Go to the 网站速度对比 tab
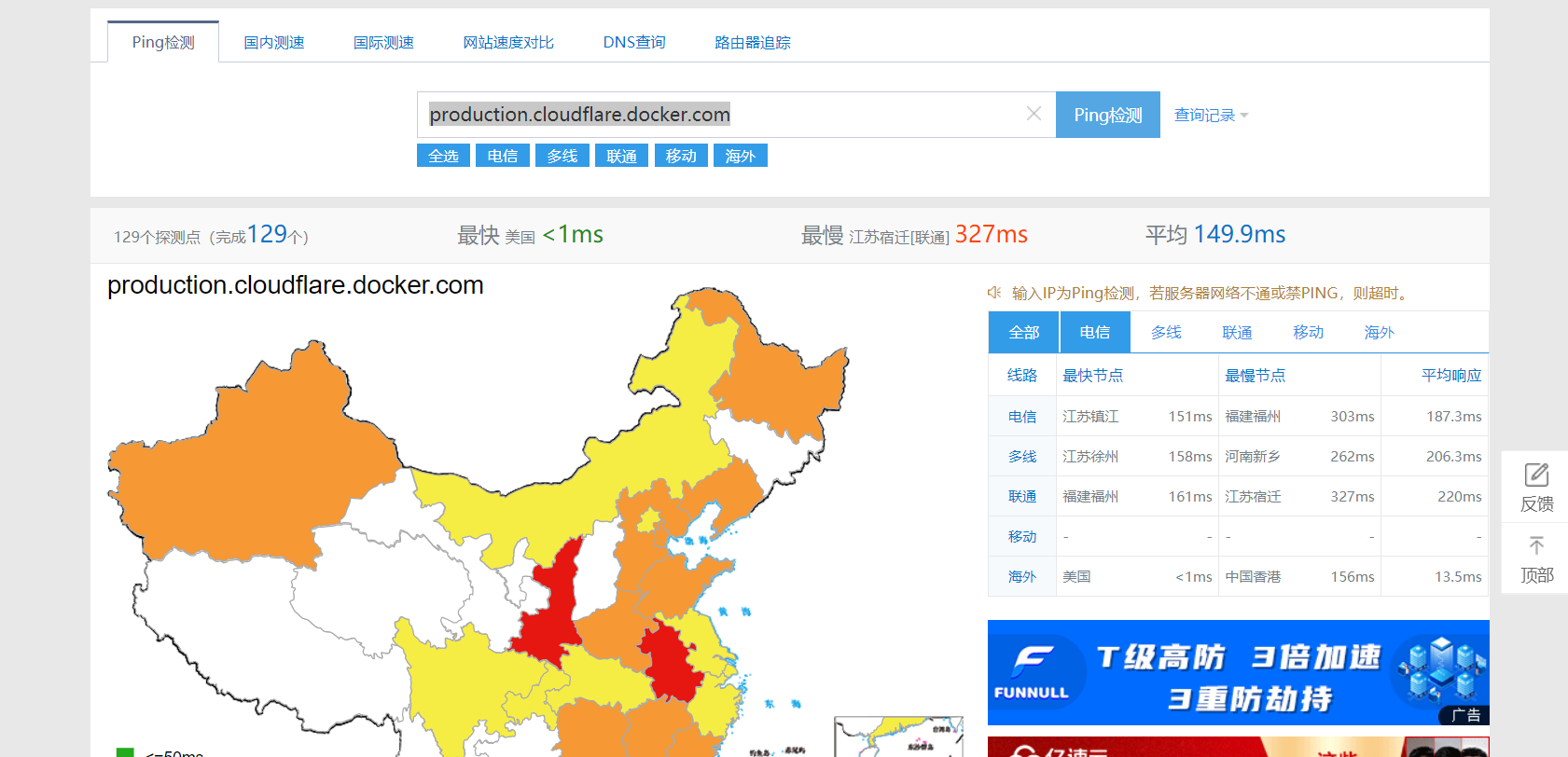This screenshot has width=1568, height=757. [x=508, y=43]
